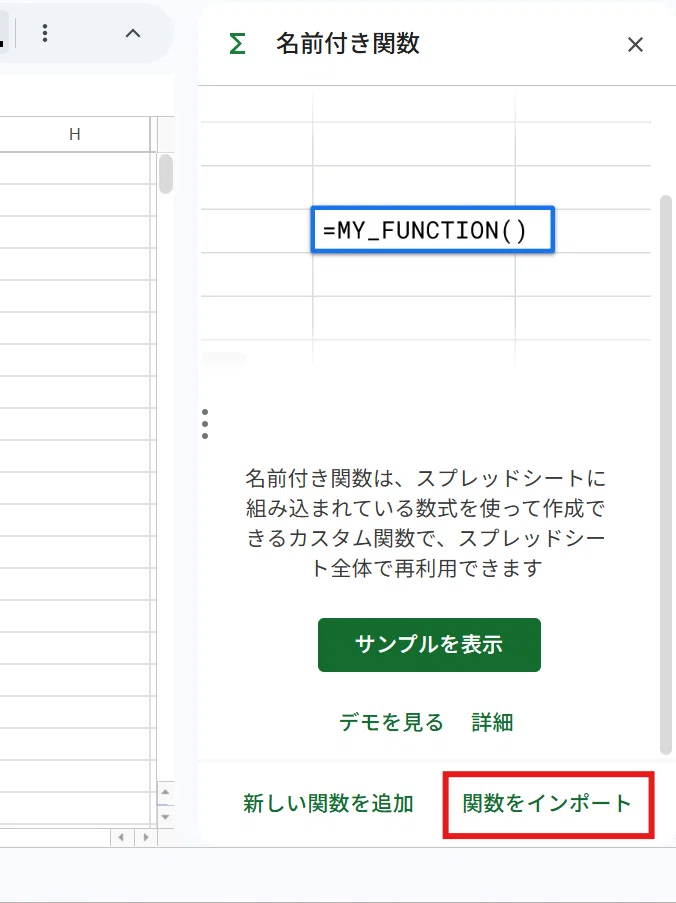Viewport: 676px width, 903px height.
Task: Click the green sigma named functions icon
Action: (x=237, y=44)
